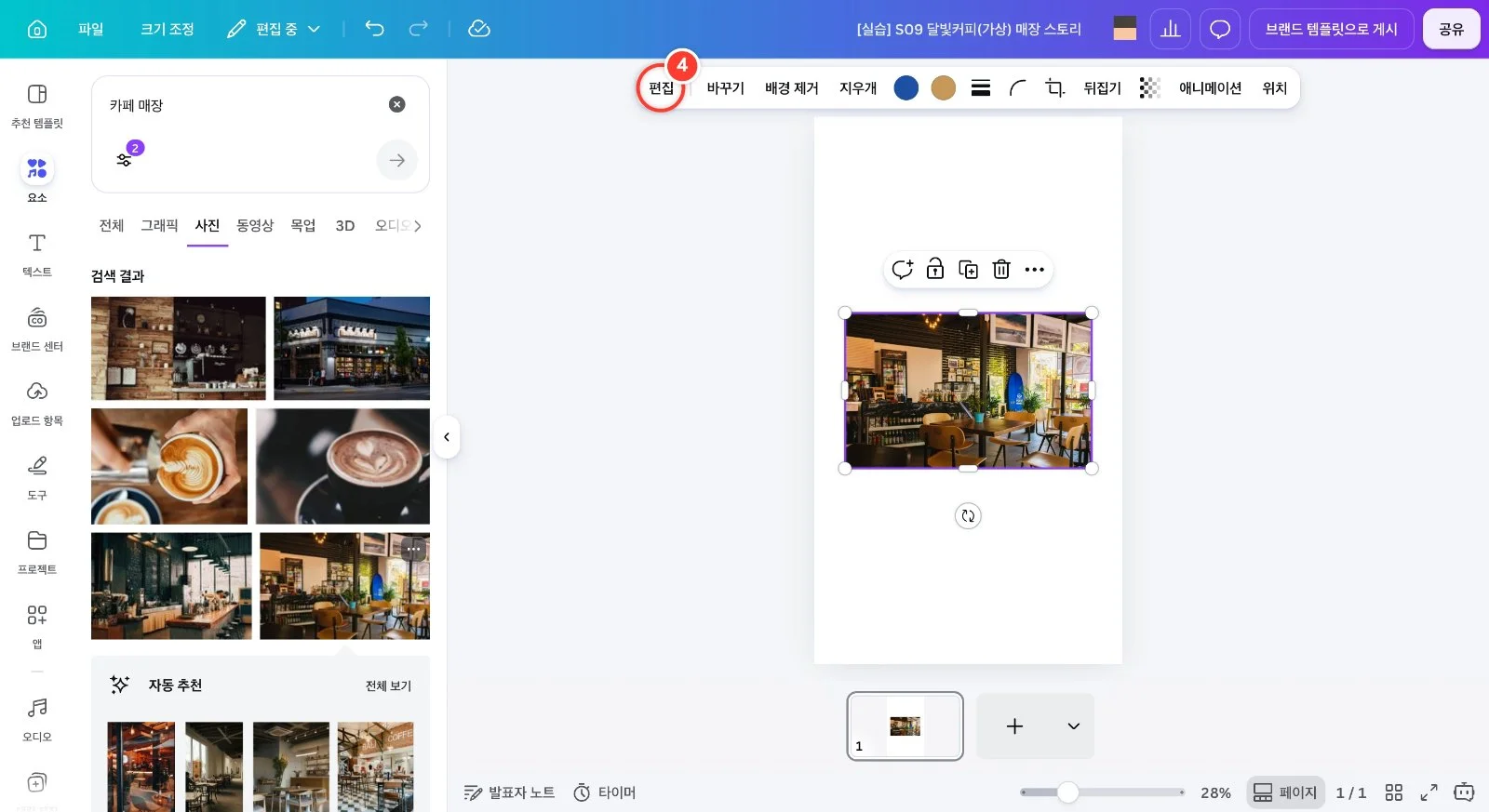Delete the selected image
The width and height of the screenshot is (1489, 812).
click(x=1001, y=270)
